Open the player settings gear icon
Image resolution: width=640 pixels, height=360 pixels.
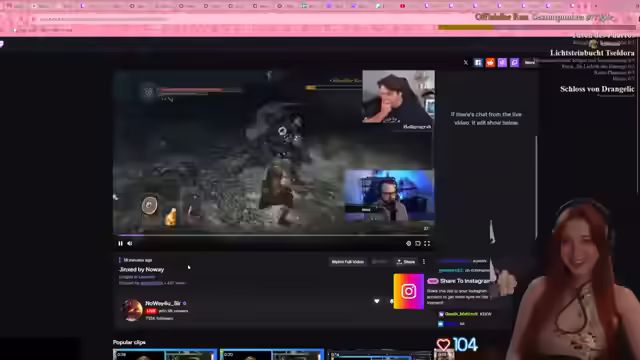[x=408, y=243]
